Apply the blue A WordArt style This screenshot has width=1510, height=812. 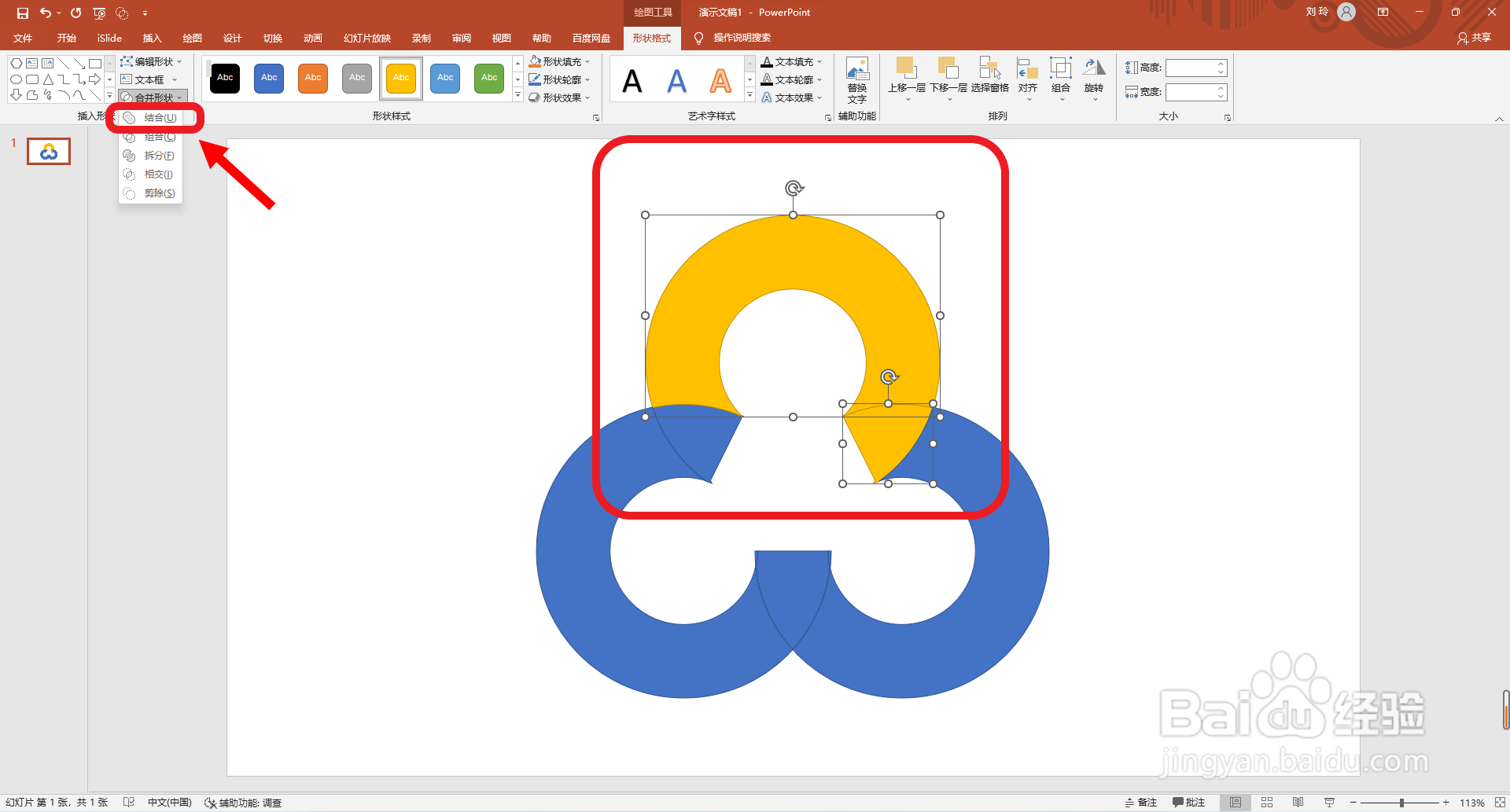(x=676, y=81)
